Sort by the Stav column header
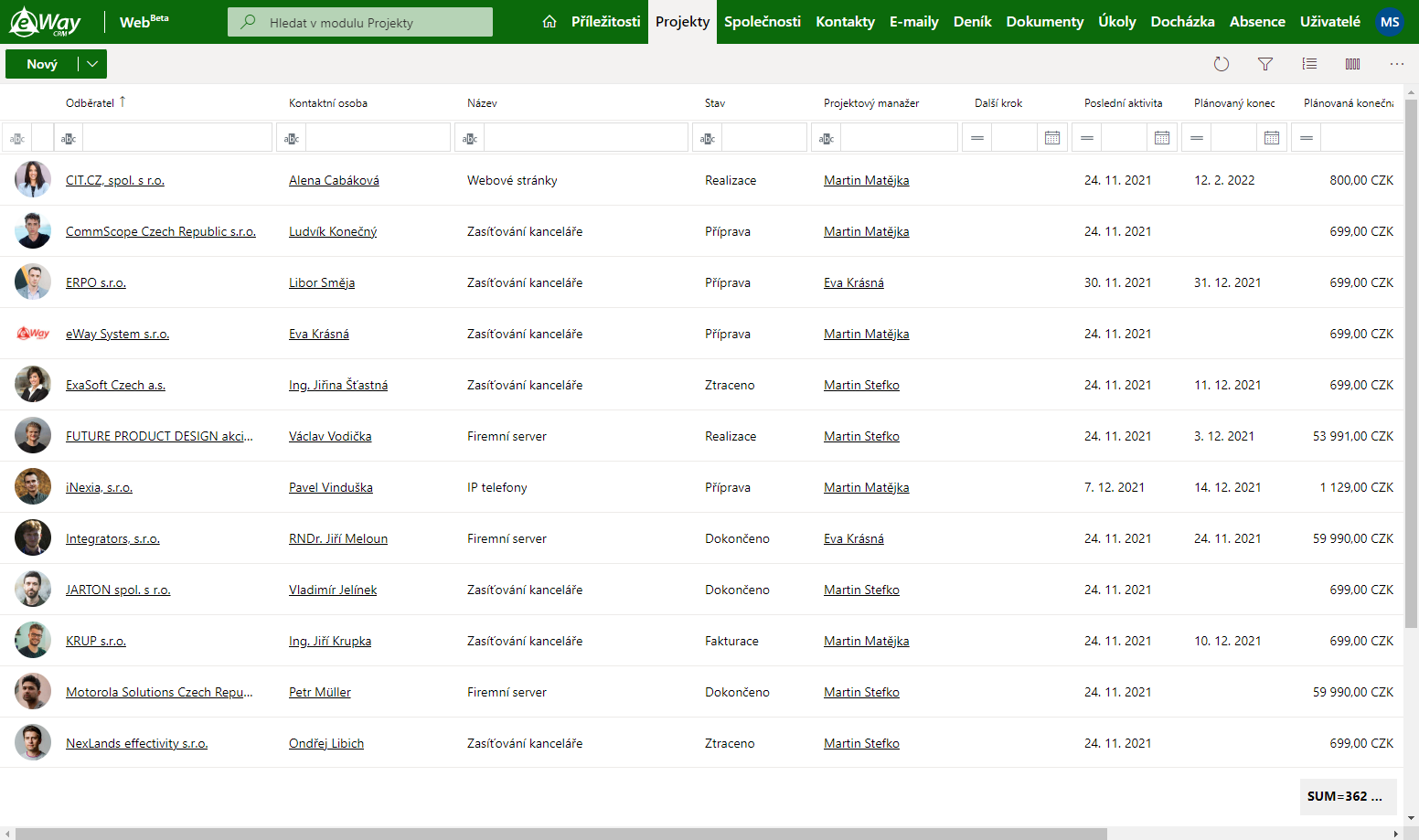Image resolution: width=1419 pixels, height=840 pixels. [715, 103]
